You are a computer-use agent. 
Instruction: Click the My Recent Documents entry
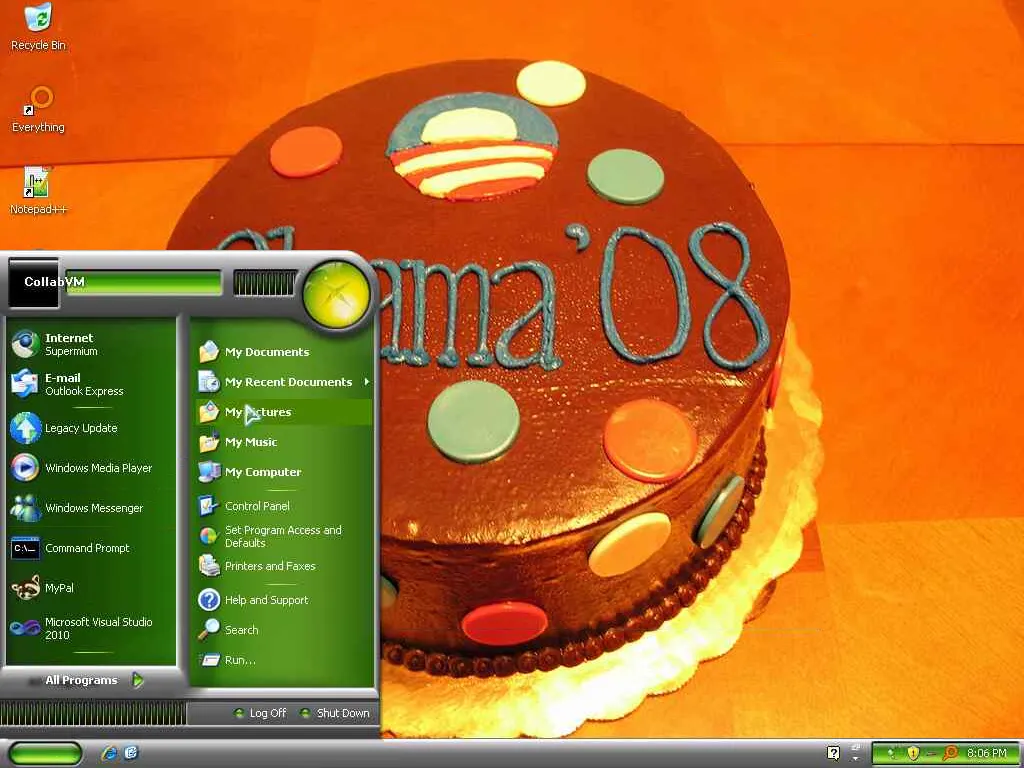pos(283,382)
